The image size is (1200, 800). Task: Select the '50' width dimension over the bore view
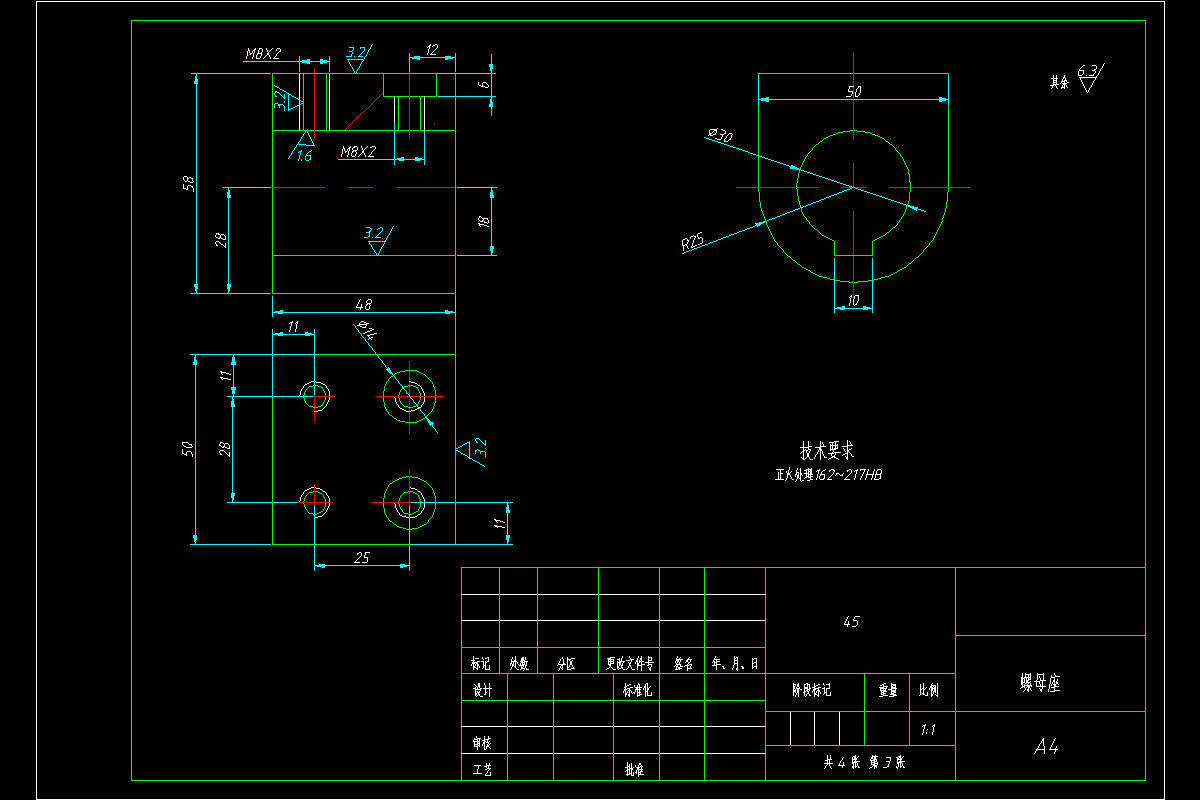click(x=853, y=91)
